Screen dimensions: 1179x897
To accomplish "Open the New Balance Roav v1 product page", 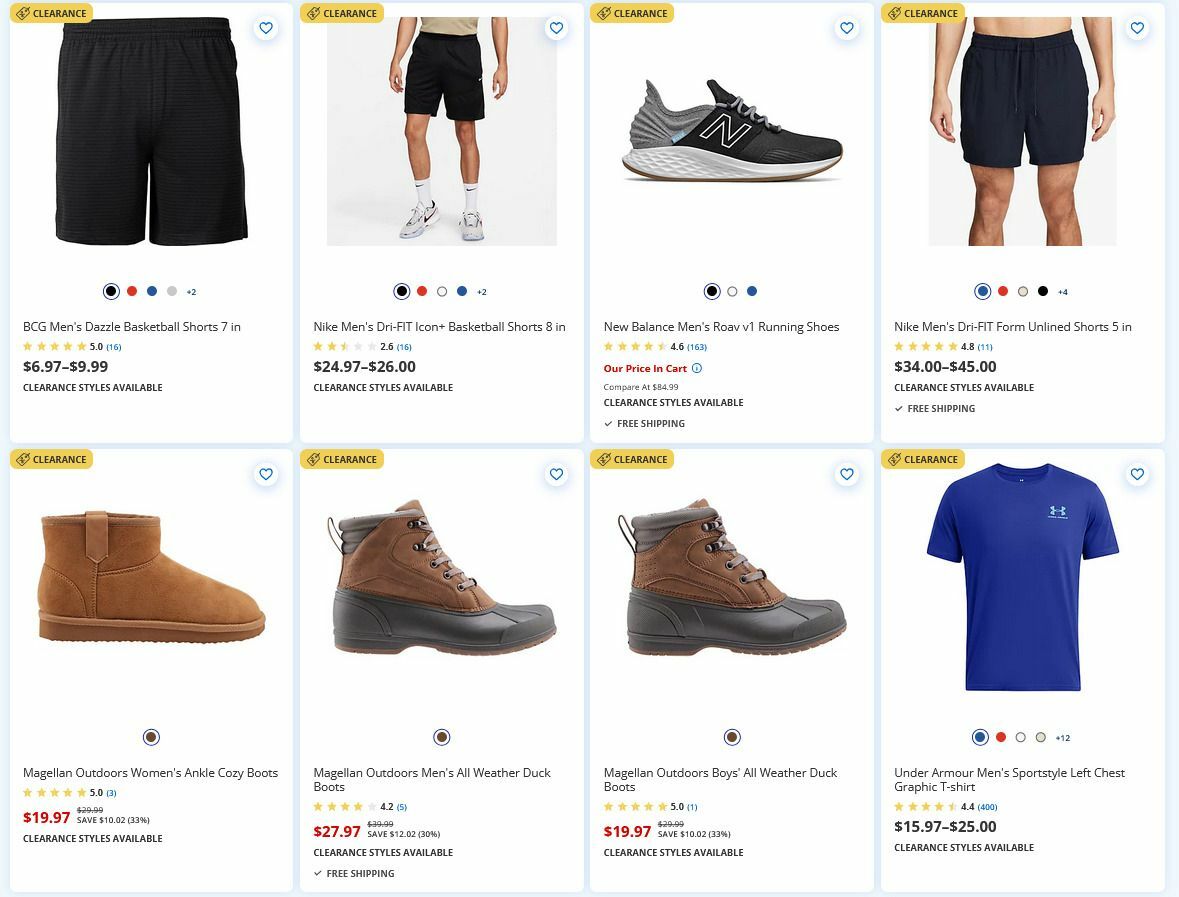I will tap(721, 326).
